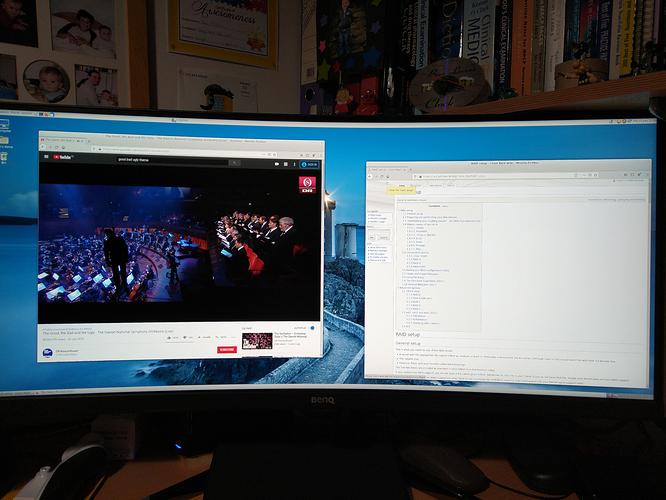
Task: Close the RAID setup browser tab
Action: 404,169
